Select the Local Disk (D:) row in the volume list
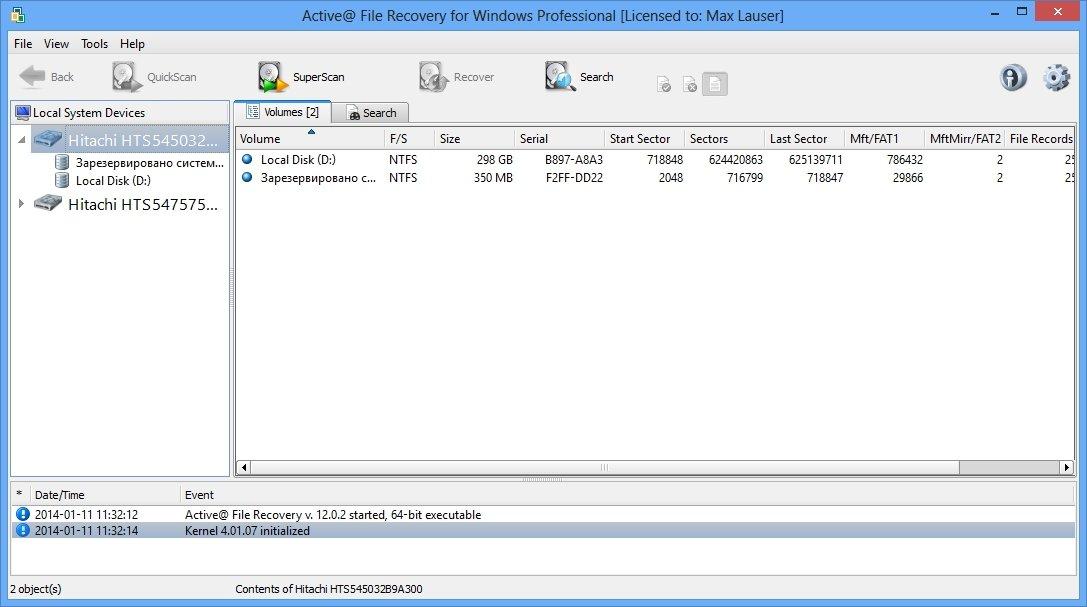The image size is (1087, 607). pos(655,159)
